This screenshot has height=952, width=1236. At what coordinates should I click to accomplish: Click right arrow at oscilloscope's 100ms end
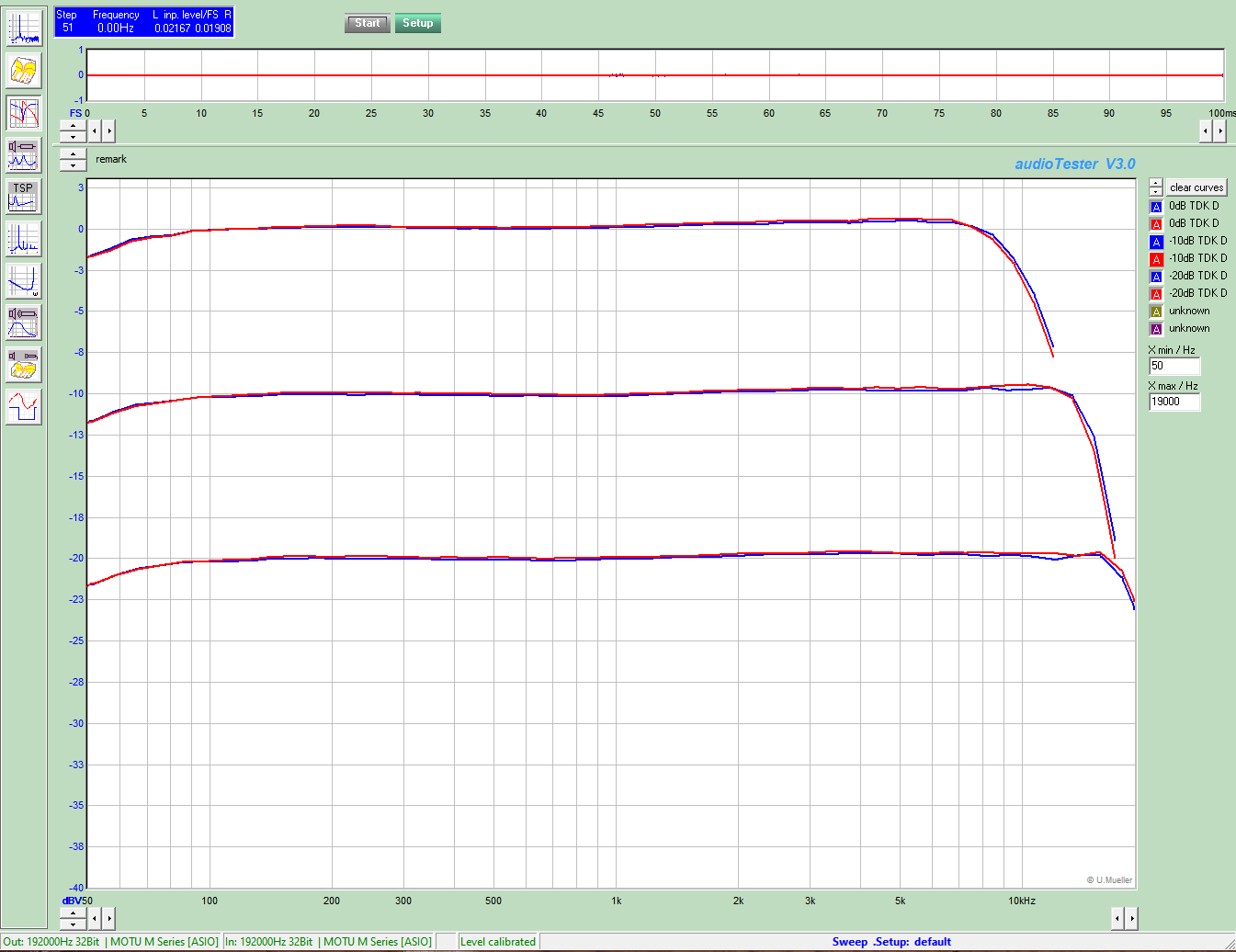click(1219, 131)
